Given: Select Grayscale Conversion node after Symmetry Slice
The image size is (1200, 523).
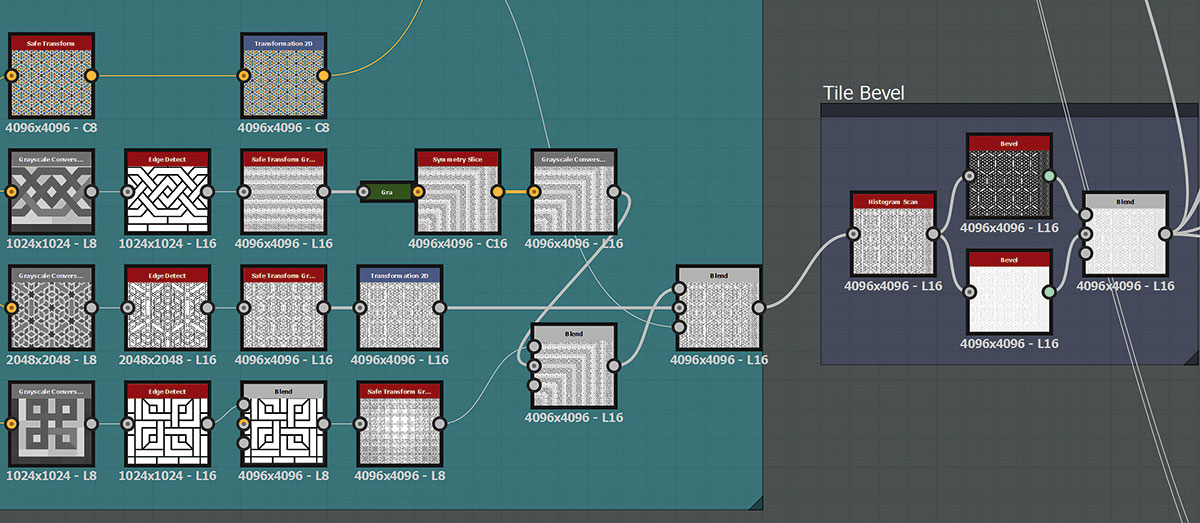Looking at the screenshot, I should [x=574, y=192].
